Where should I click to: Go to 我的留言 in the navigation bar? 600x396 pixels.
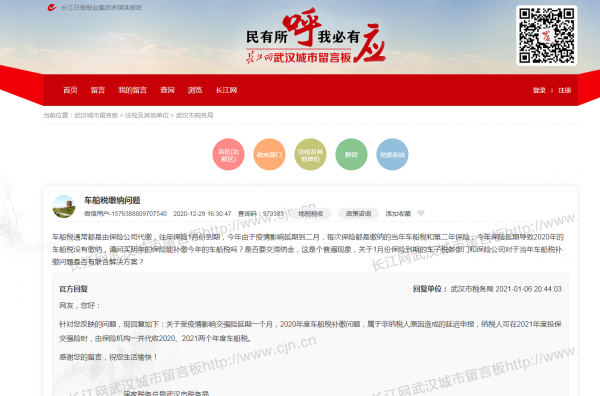pos(132,90)
